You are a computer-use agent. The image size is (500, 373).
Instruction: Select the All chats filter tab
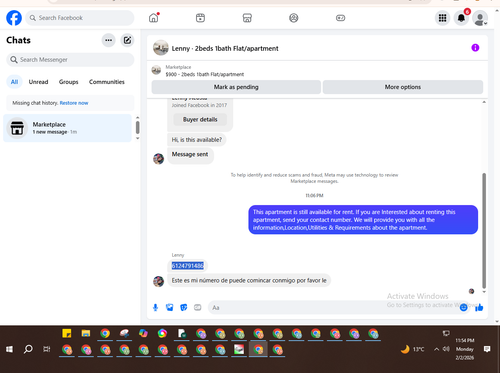pyautogui.click(x=14, y=82)
